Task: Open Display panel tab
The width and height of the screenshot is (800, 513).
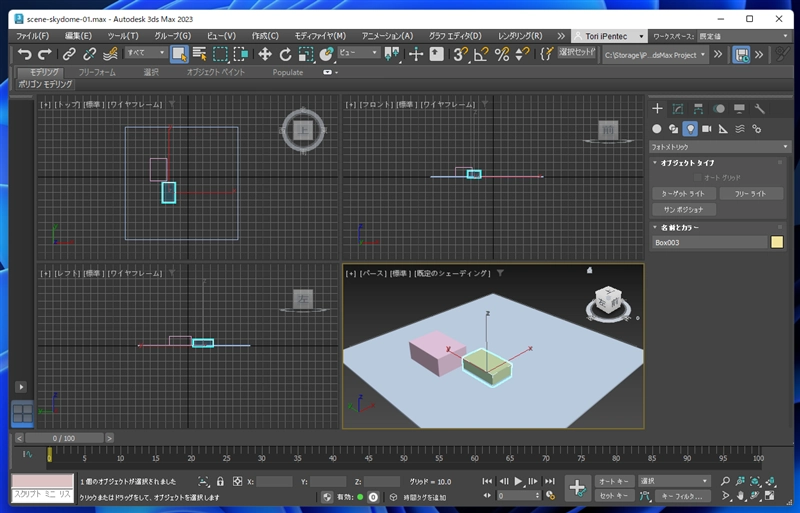Action: coord(739,109)
